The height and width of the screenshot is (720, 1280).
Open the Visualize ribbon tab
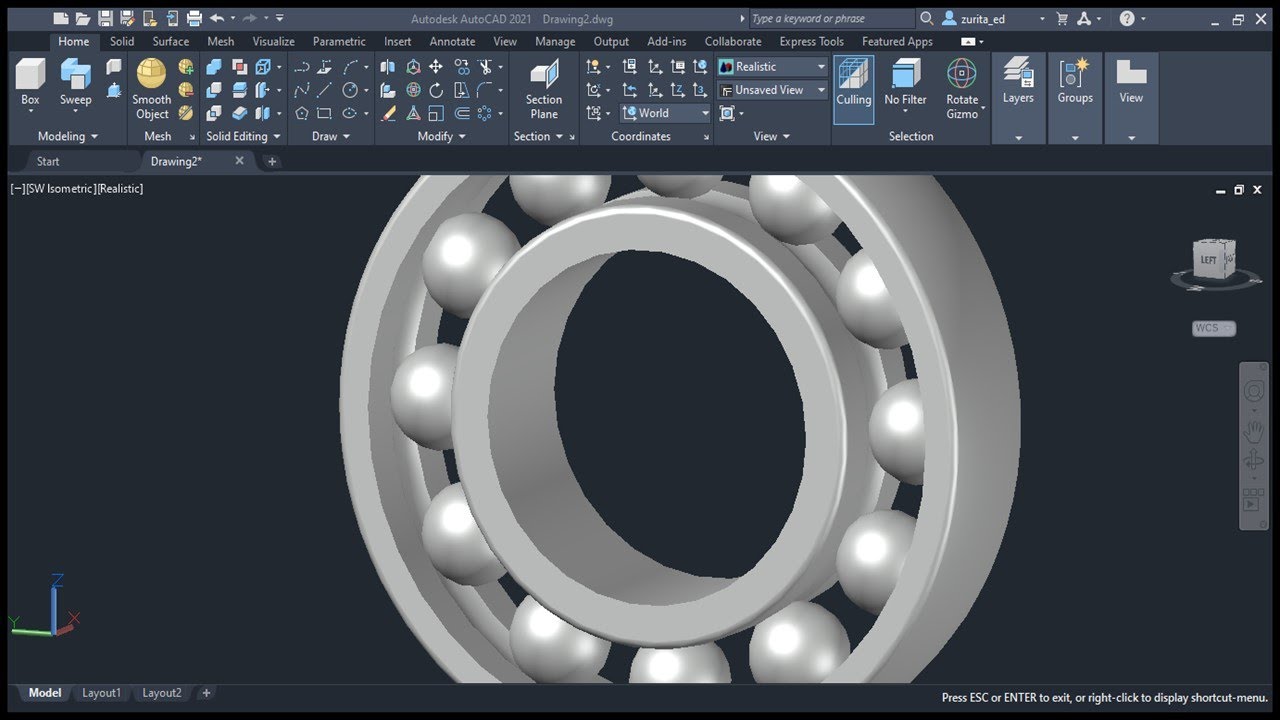pyautogui.click(x=273, y=41)
